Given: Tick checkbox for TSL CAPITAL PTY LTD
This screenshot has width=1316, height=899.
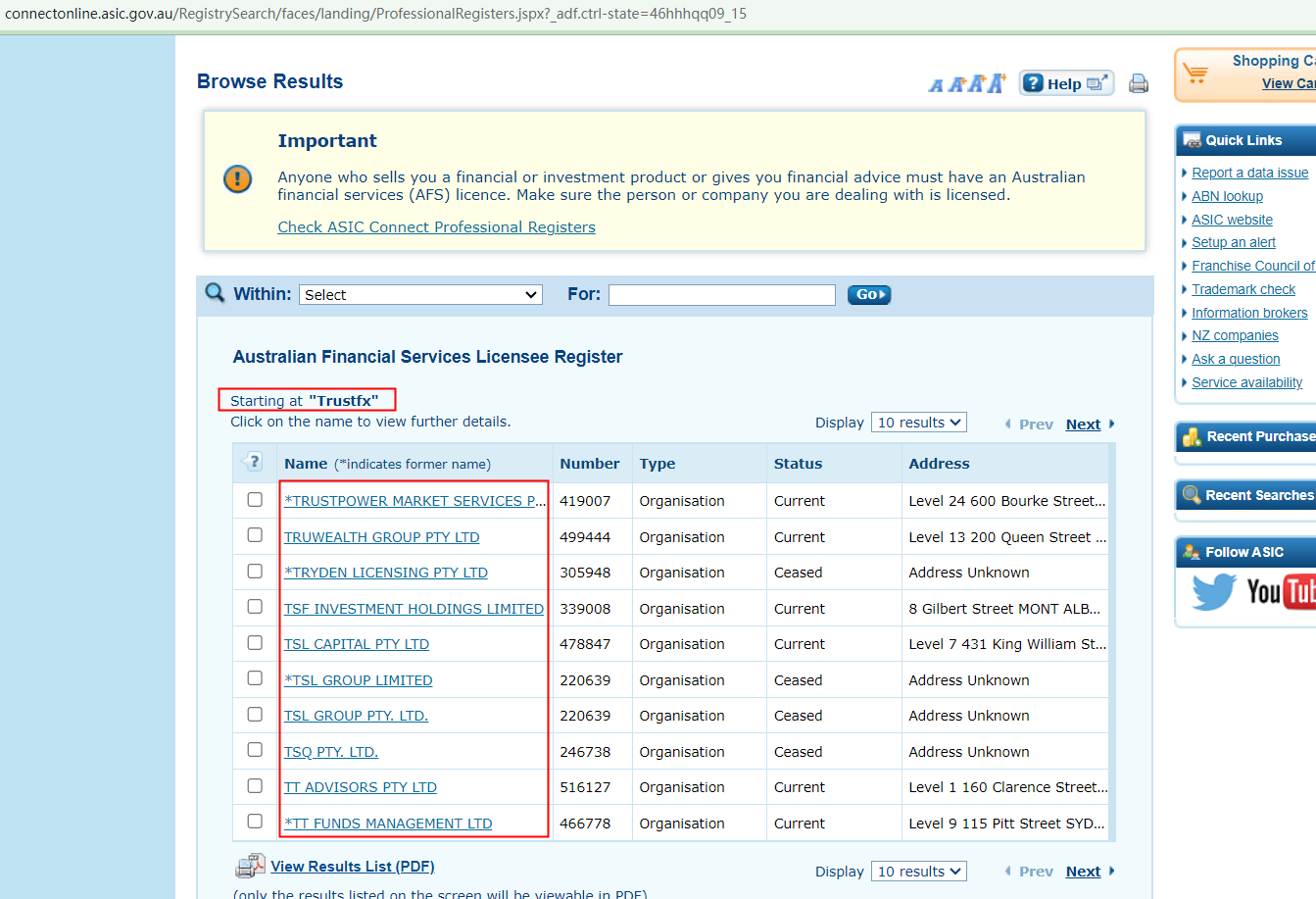Looking at the screenshot, I should tap(255, 643).
